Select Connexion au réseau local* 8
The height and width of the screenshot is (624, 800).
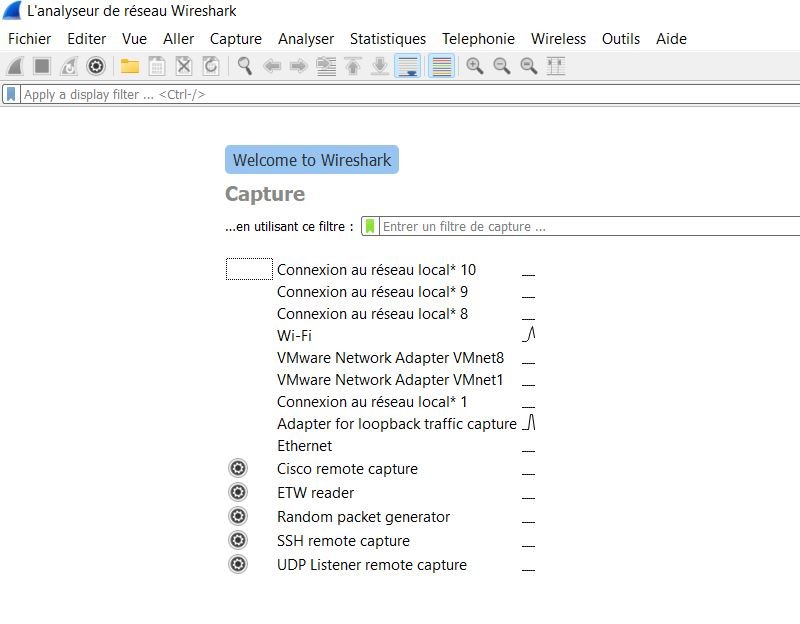372,313
